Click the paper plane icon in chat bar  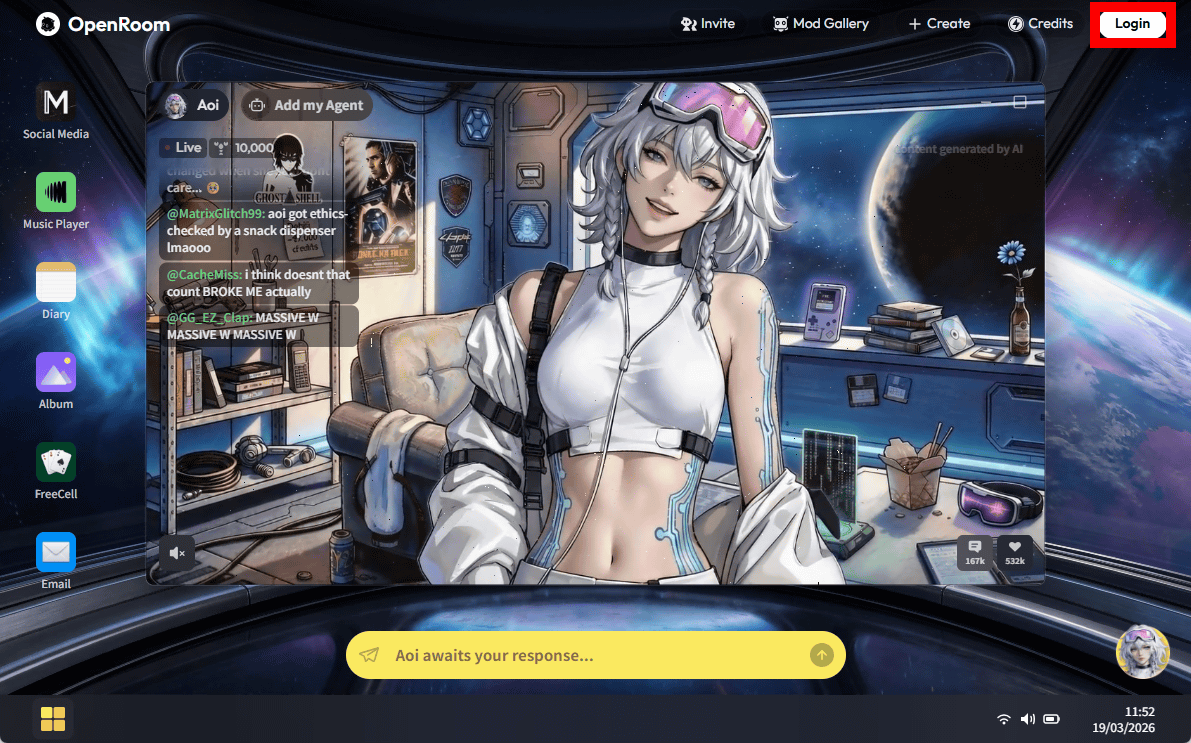pos(369,655)
